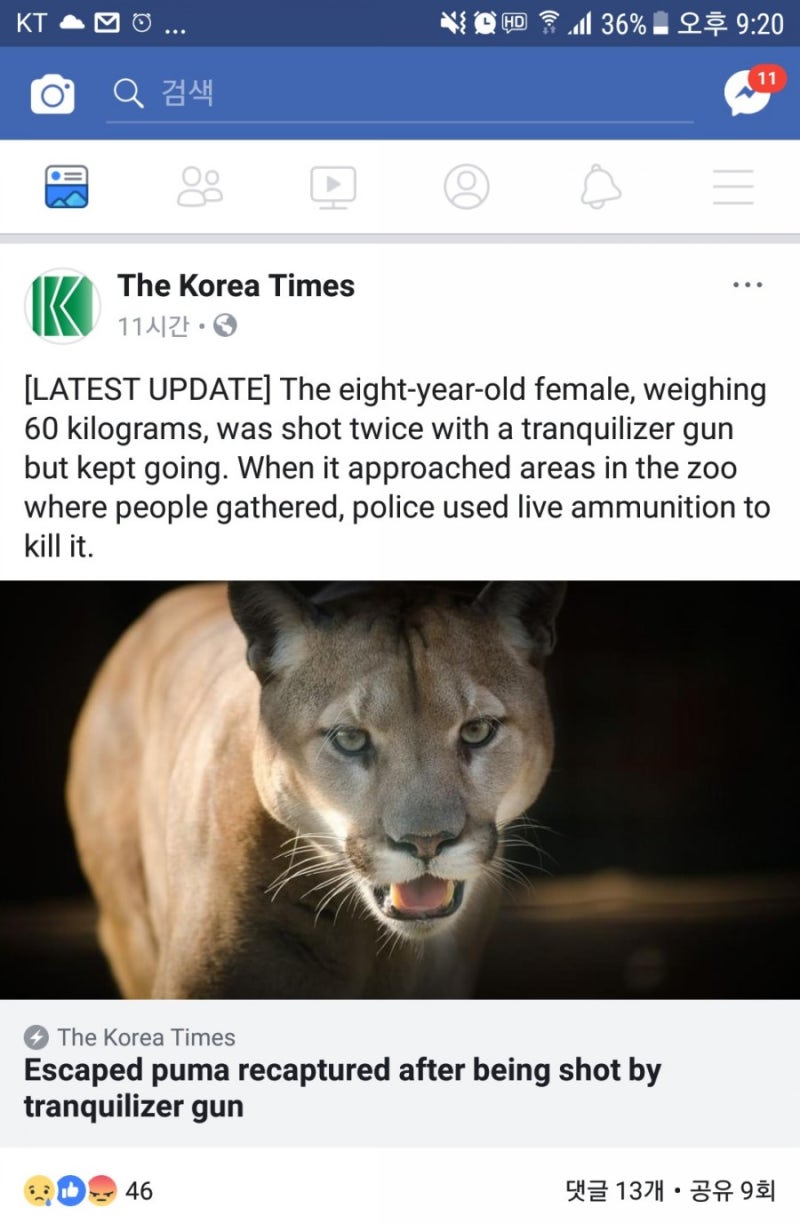Tap the Instant Article lightning icon
The image size is (800, 1224).
coord(36,1037)
